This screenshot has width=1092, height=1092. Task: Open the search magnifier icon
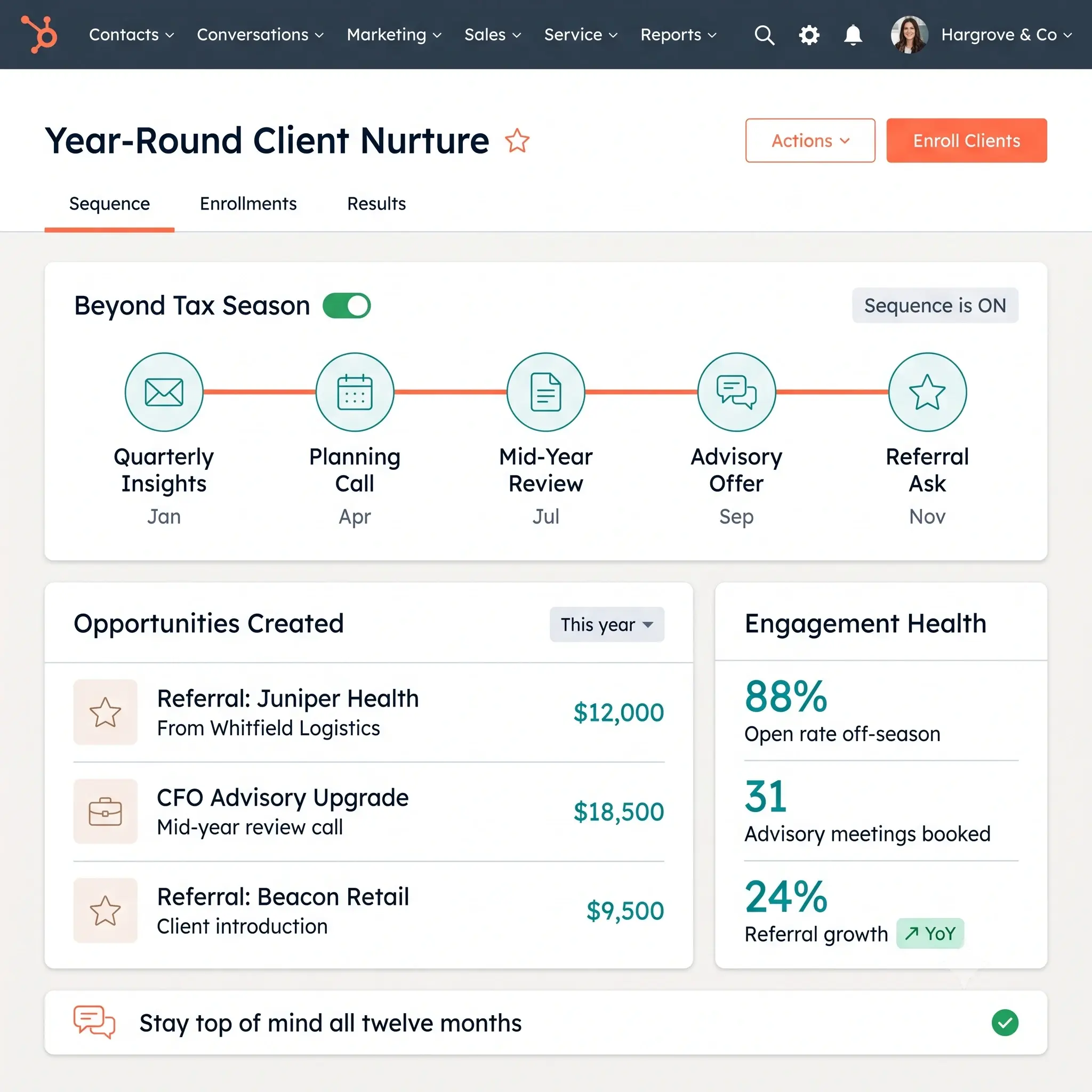[764, 35]
